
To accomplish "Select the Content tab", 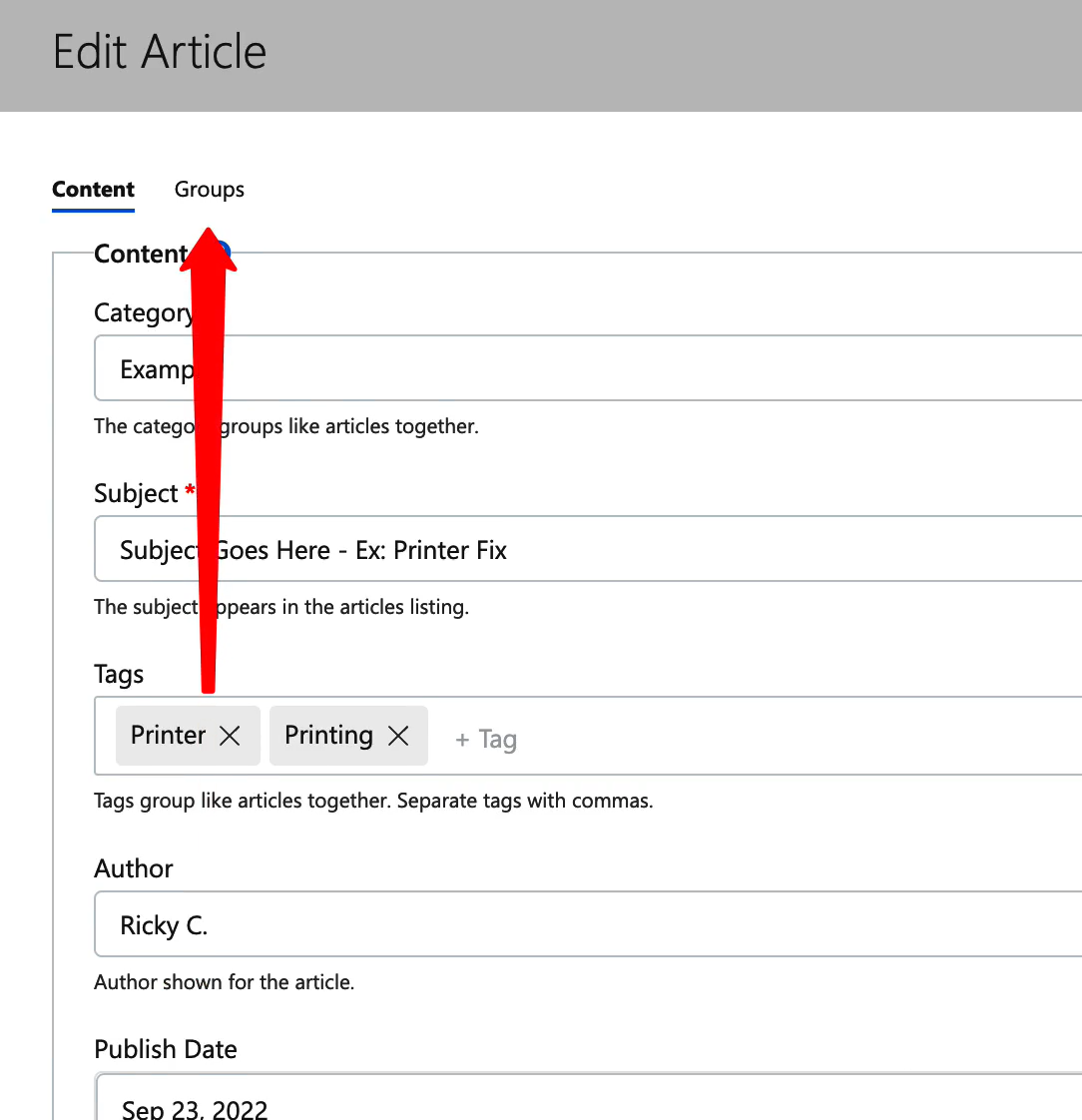I will click(x=93, y=190).
